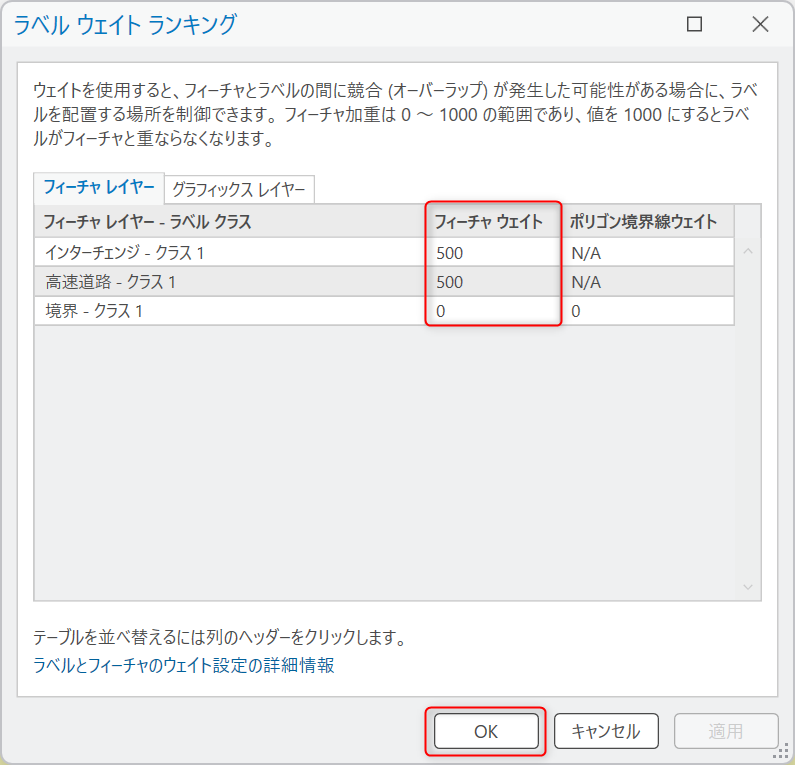Edit feature weight 500 for インターチェンジ
The height and width of the screenshot is (765, 795).
pyautogui.click(x=494, y=252)
